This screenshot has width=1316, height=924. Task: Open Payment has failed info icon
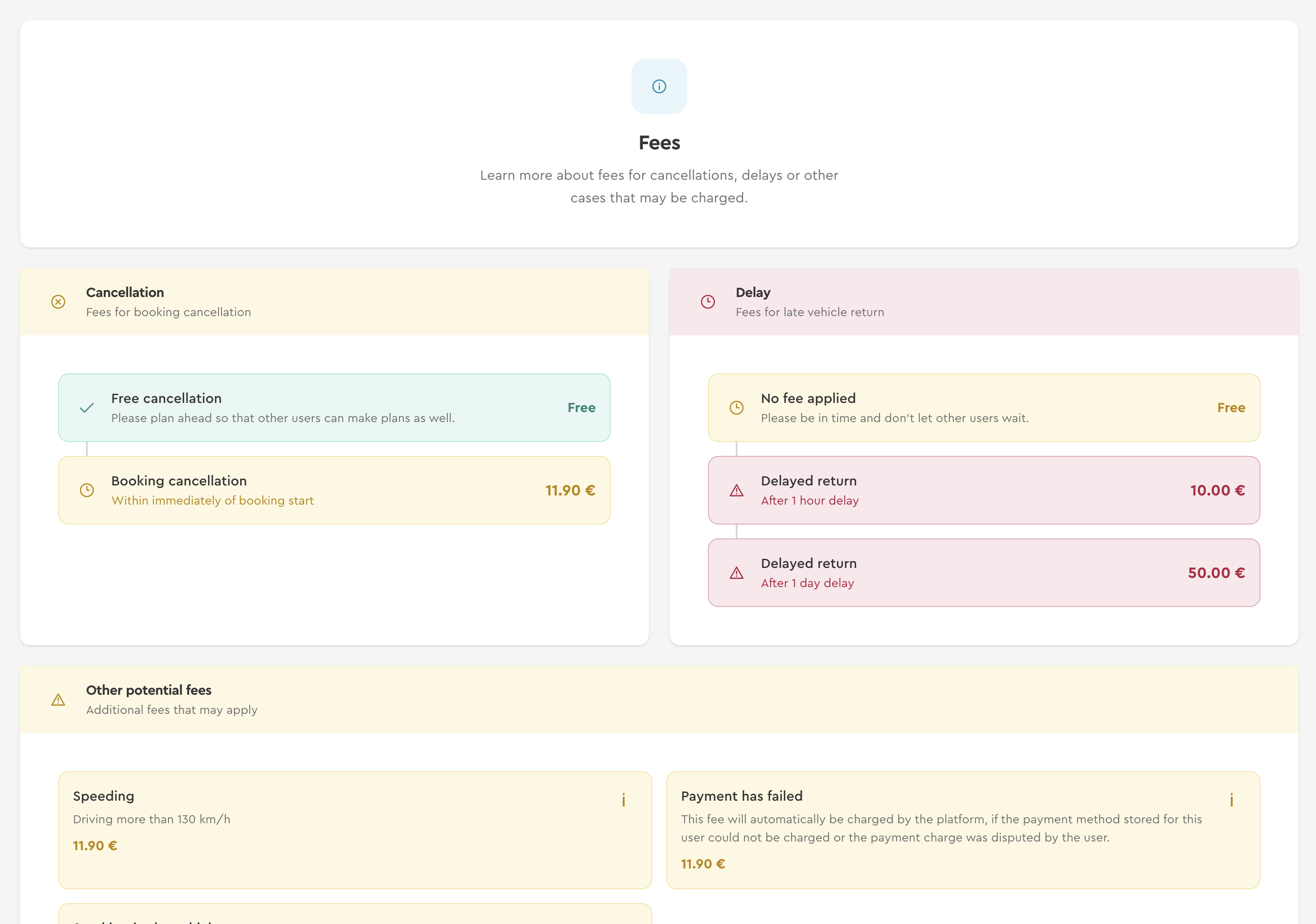pyautogui.click(x=1231, y=799)
